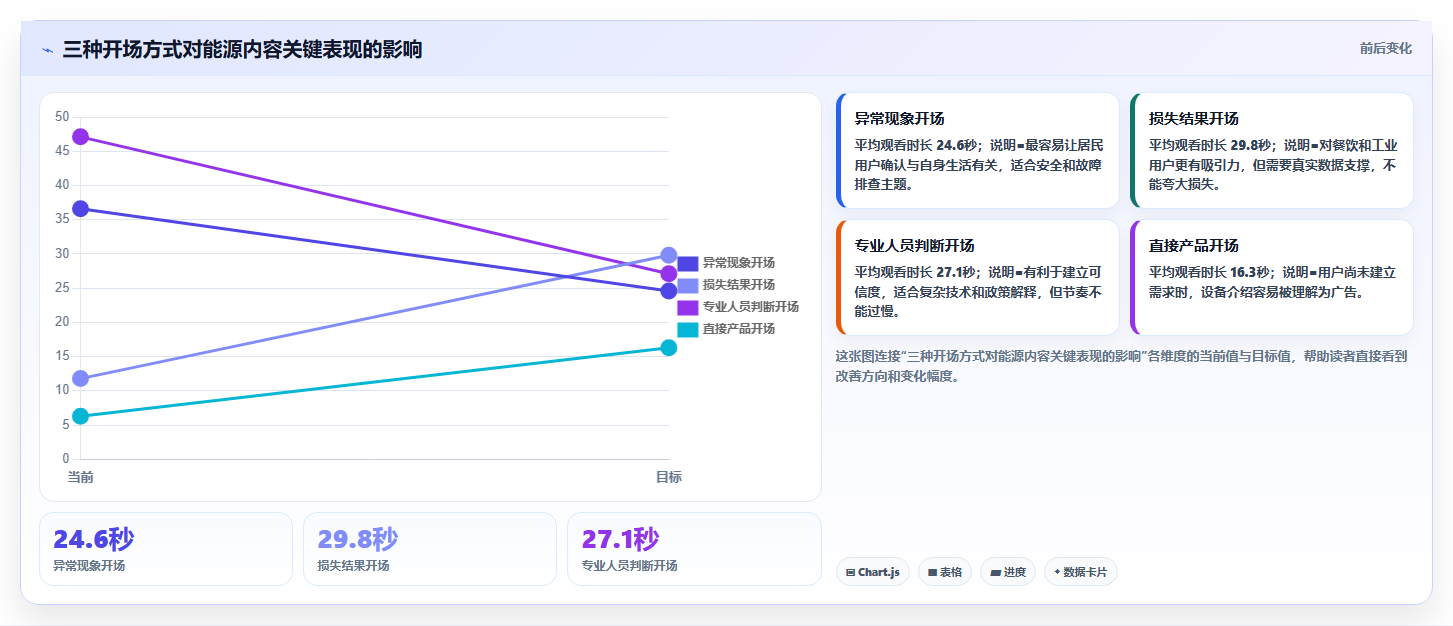Click indigo data point at 36.5 on 当前

tap(81, 209)
